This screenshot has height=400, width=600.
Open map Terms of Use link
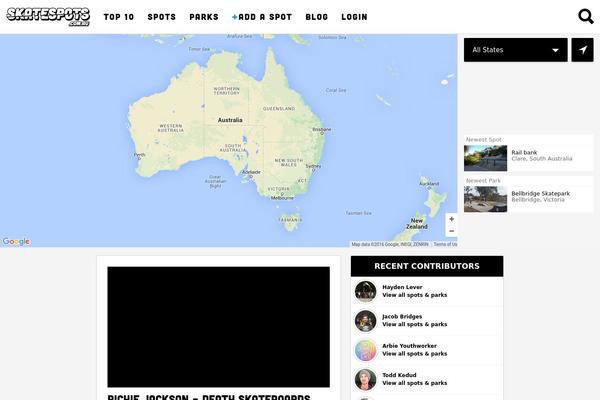click(445, 244)
